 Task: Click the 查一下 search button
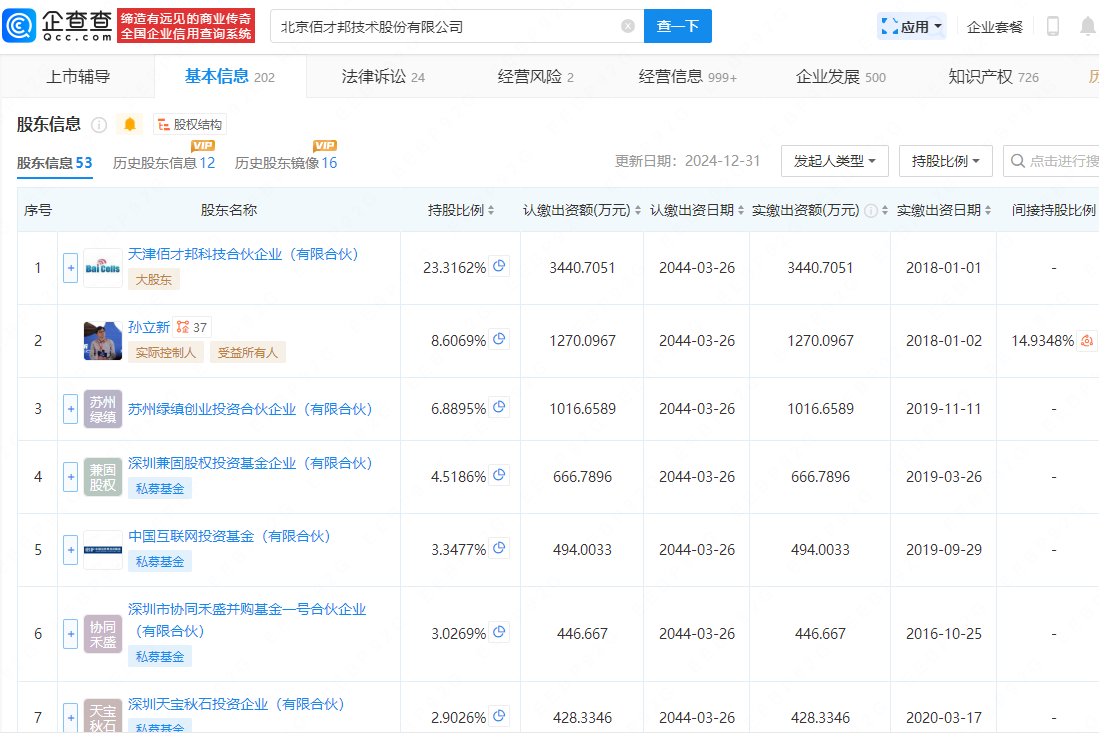pos(677,27)
